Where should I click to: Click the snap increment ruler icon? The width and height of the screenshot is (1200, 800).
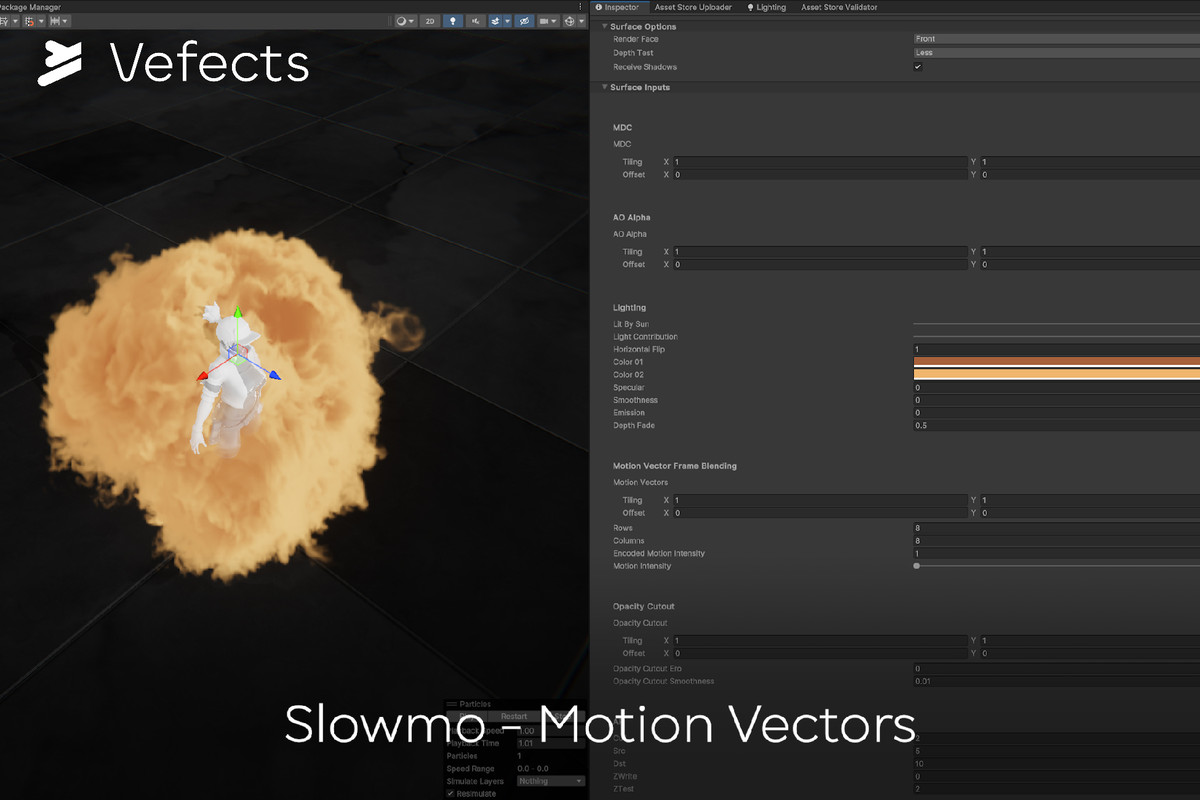(x=55, y=20)
